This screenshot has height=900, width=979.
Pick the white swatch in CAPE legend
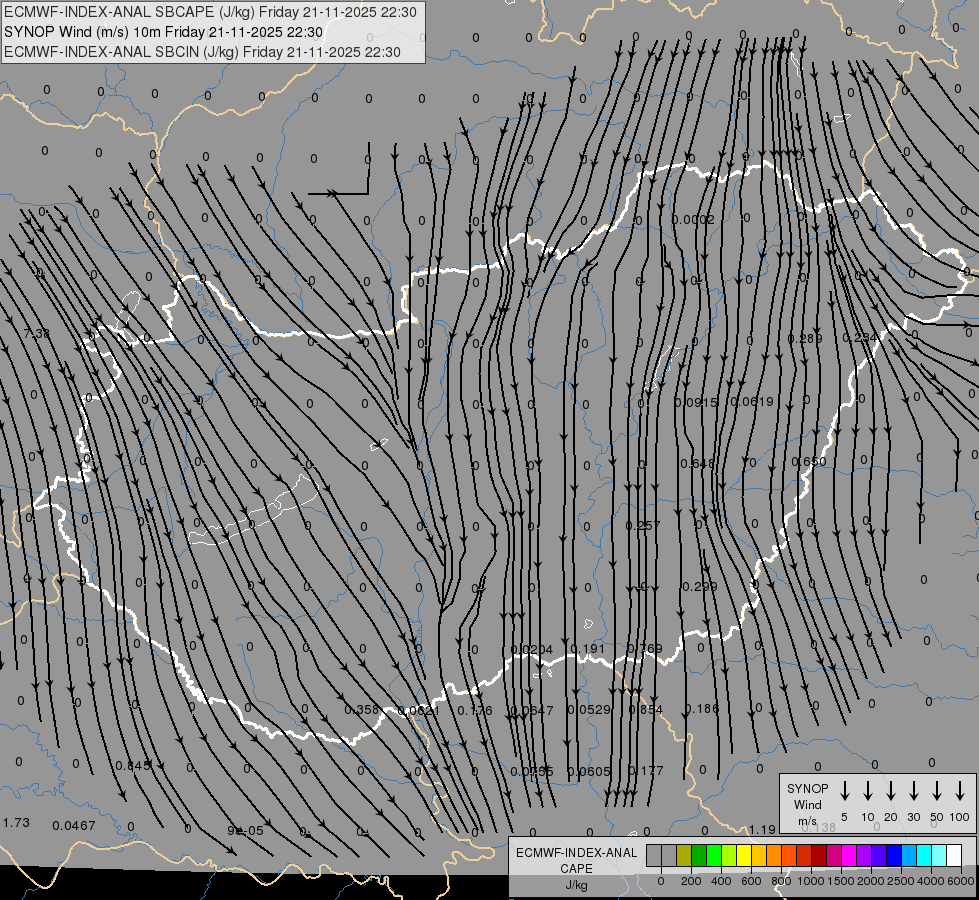(953, 856)
